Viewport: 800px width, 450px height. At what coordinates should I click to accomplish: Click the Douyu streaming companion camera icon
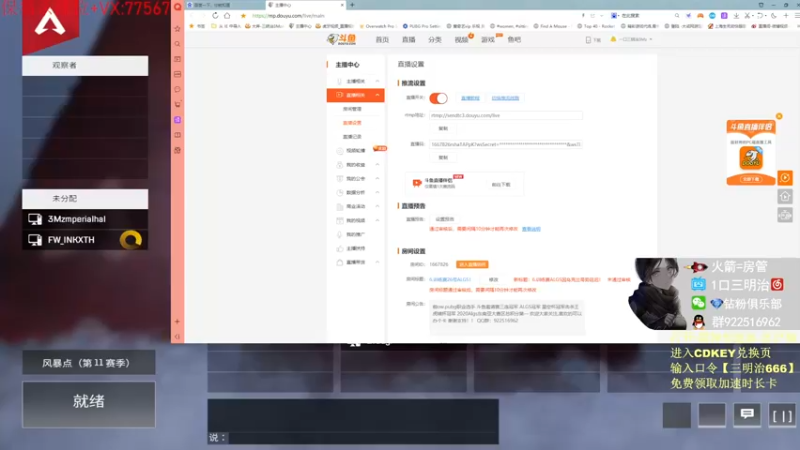click(417, 183)
